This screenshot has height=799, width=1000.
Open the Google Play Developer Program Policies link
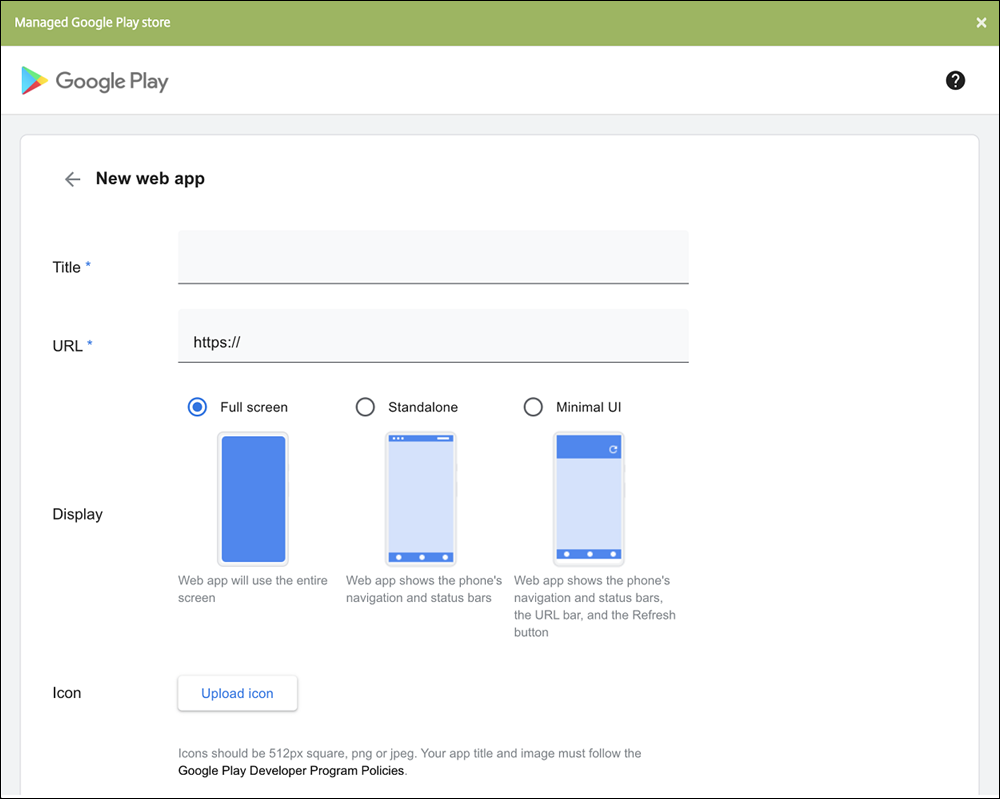291,771
